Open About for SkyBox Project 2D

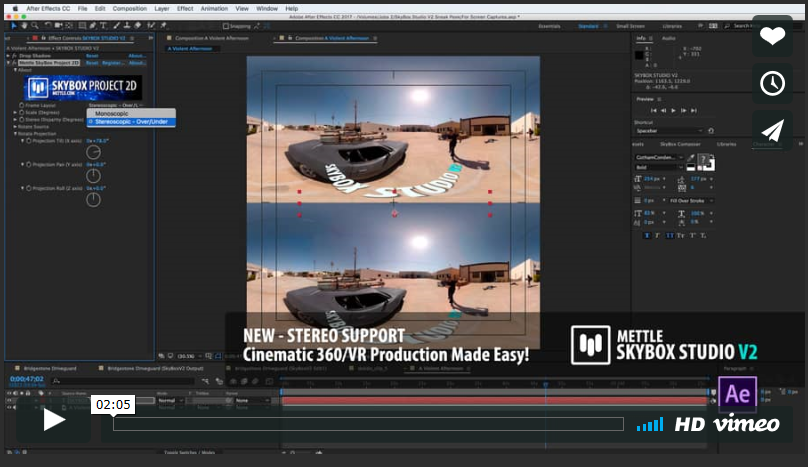[x=137, y=63]
